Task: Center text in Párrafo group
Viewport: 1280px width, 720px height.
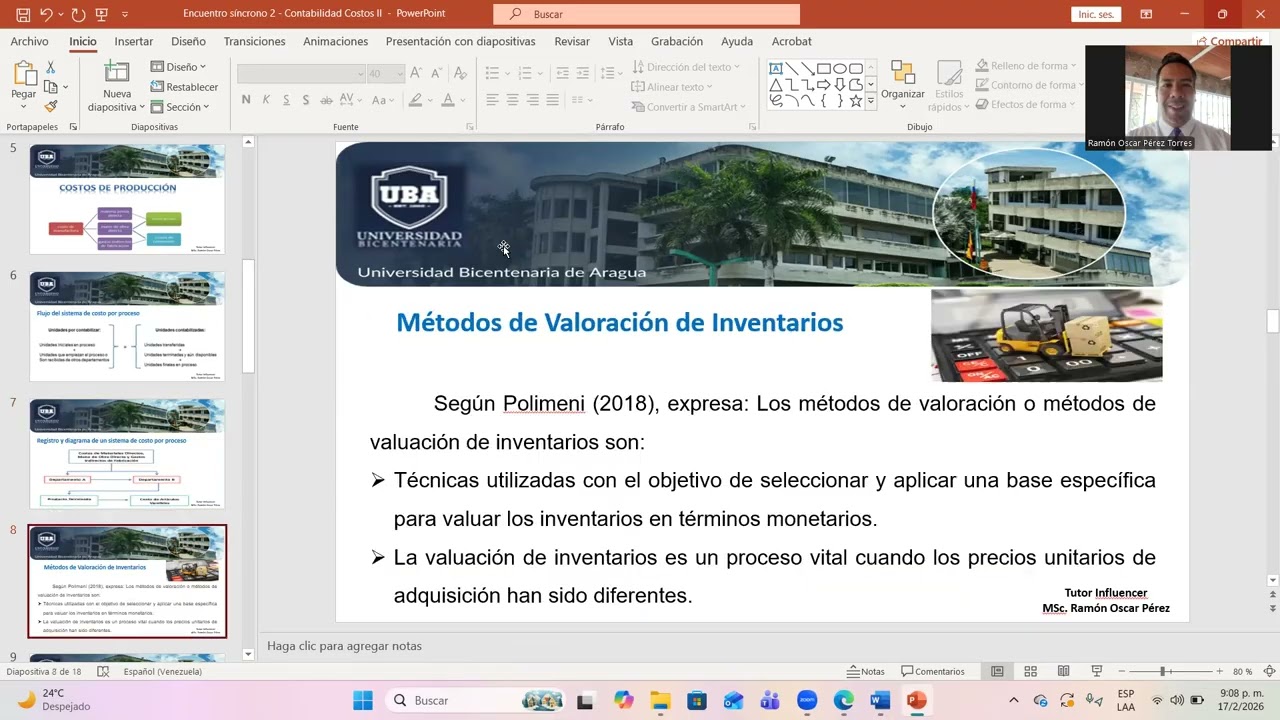Action: [x=512, y=100]
